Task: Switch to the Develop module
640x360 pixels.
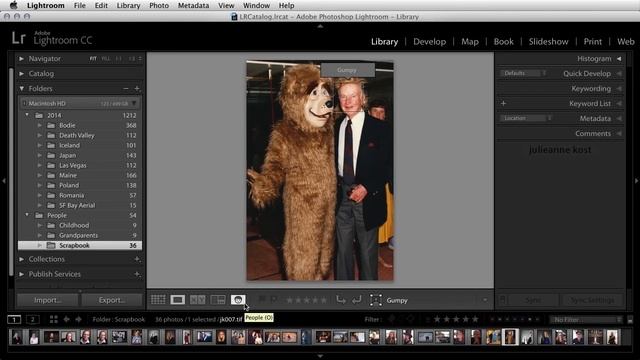Action: coord(429,42)
